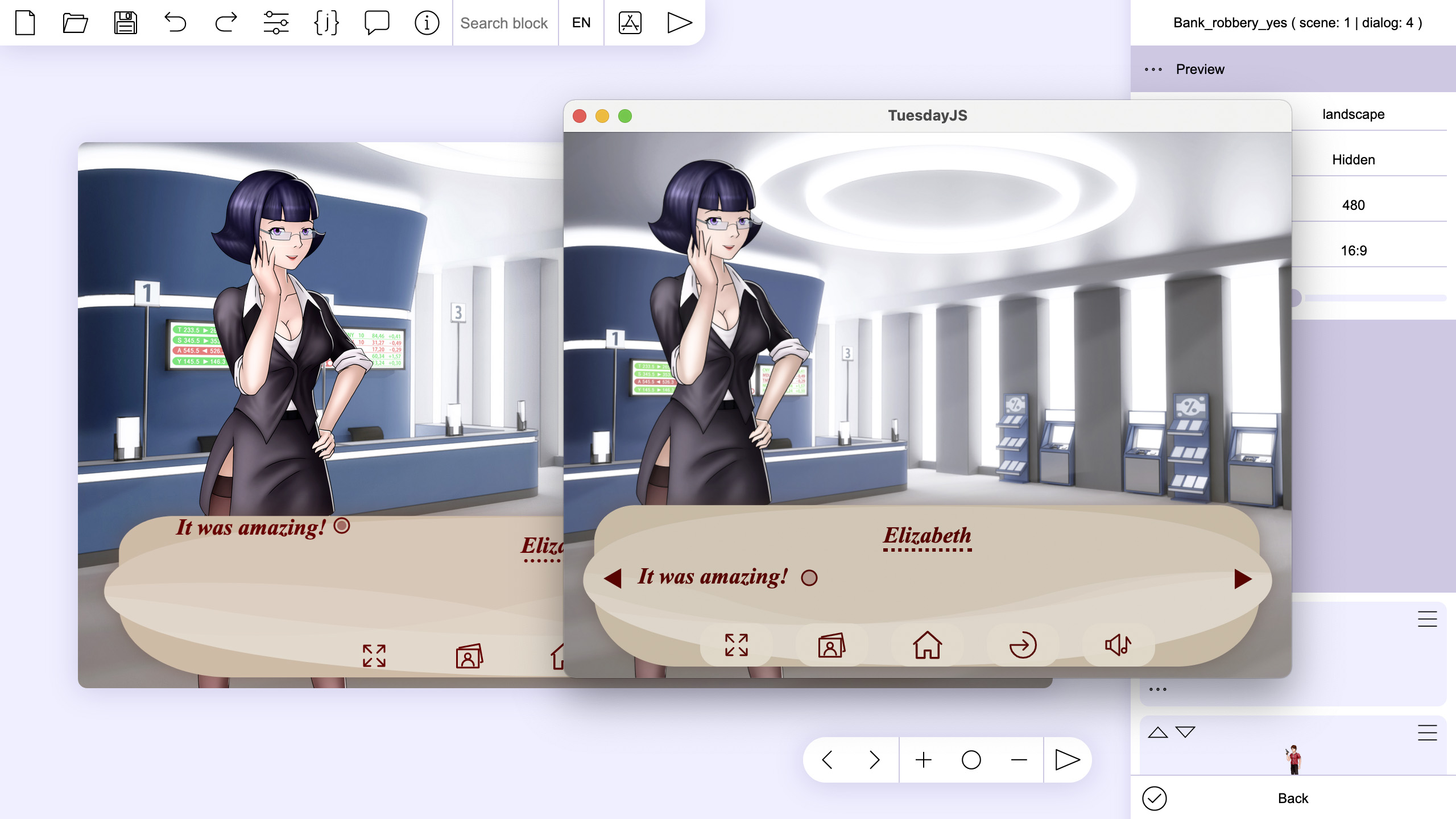Click the exit/return arrow icon in preview
This screenshot has height=819, width=1456.
pos(1022,644)
